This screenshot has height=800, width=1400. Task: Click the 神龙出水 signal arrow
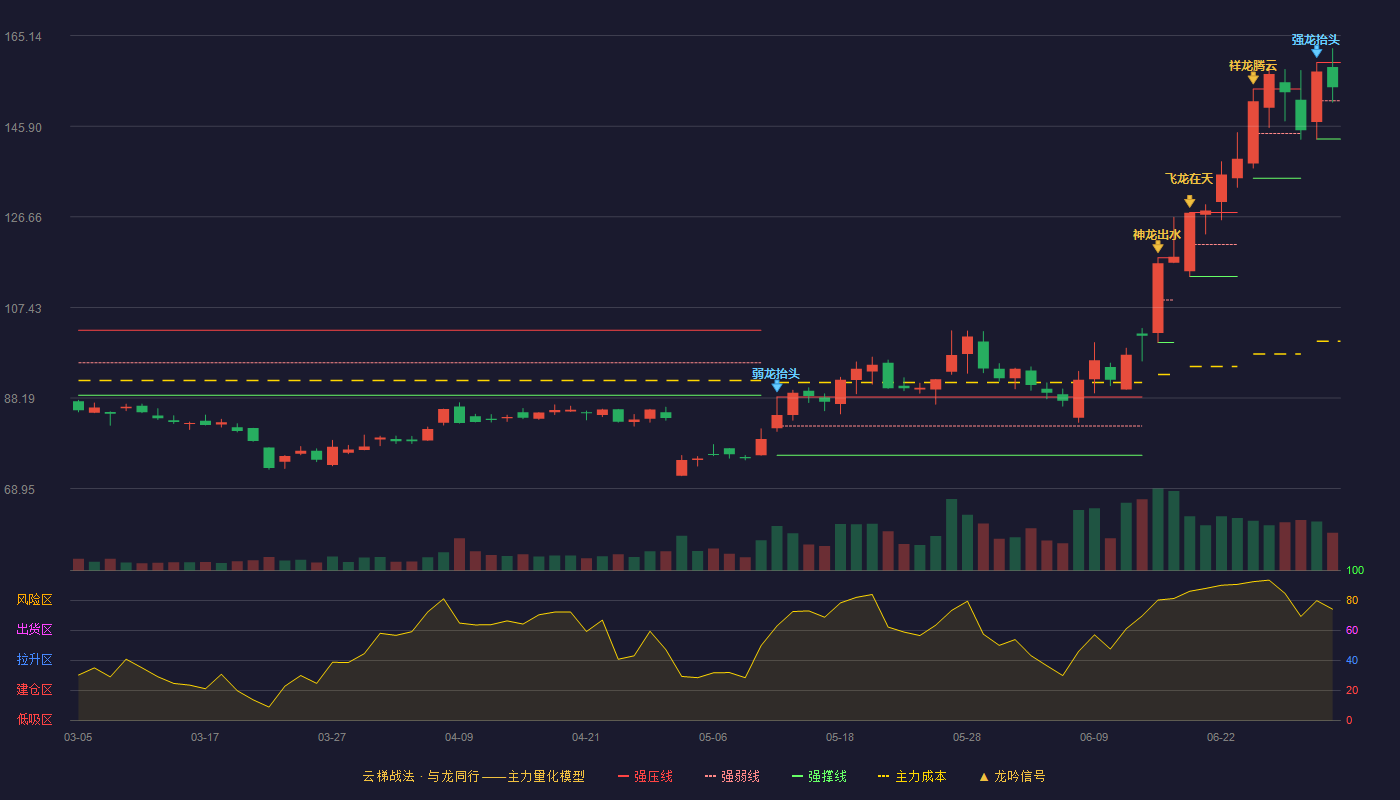pyautogui.click(x=1158, y=247)
